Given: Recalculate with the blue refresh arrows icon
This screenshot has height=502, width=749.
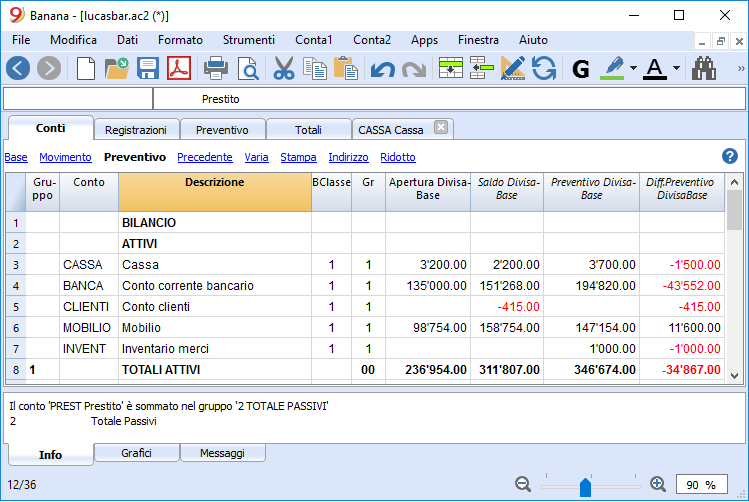Looking at the screenshot, I should pyautogui.click(x=544, y=68).
